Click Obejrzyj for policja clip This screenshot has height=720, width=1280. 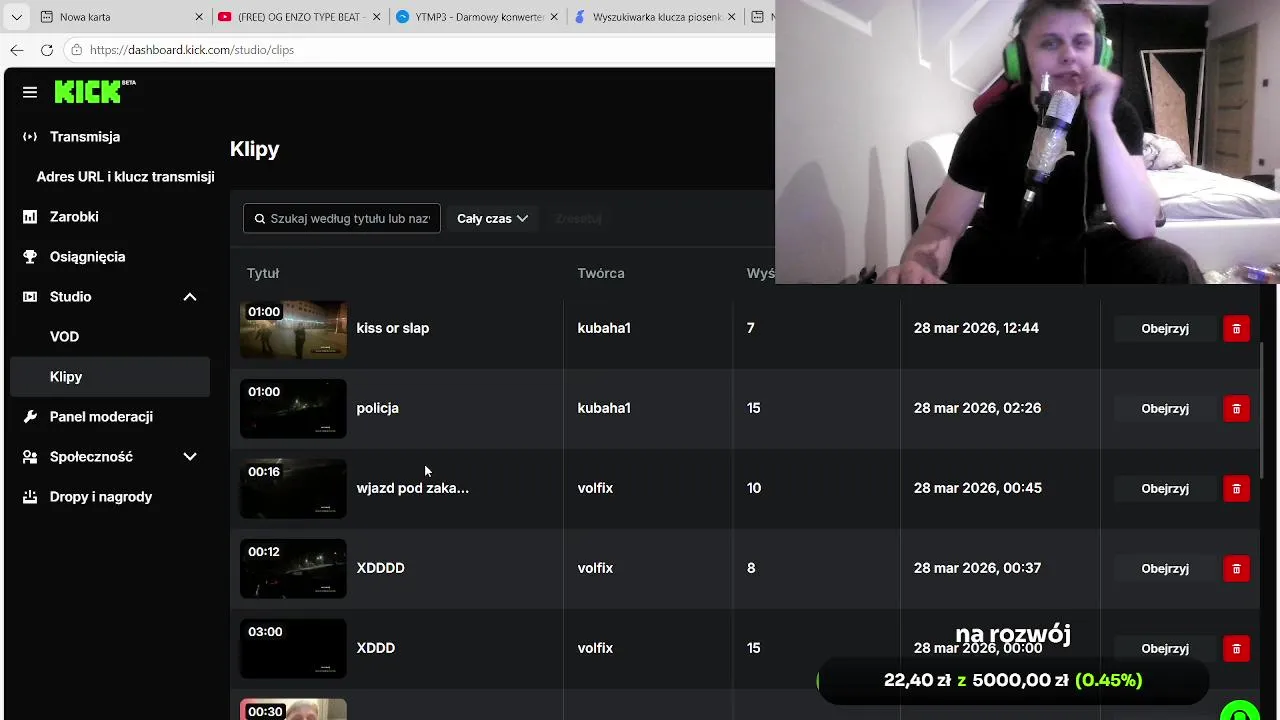coord(1165,408)
